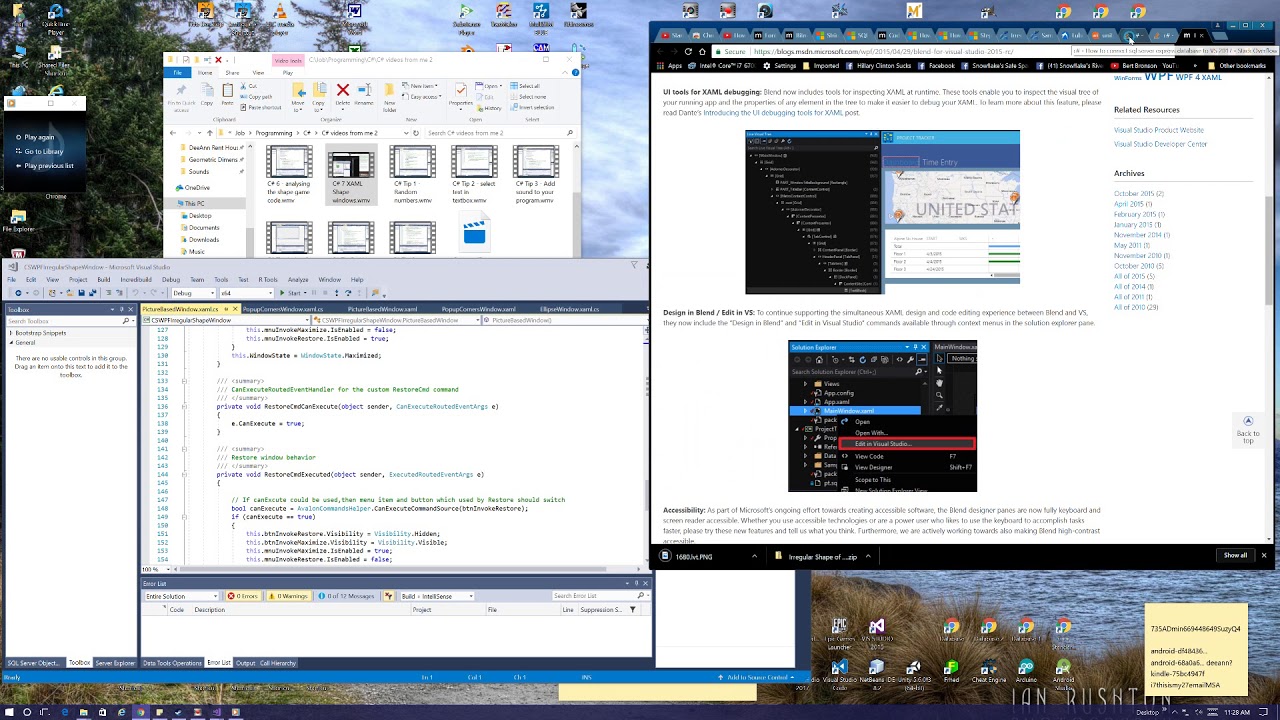1280x720 pixels.
Task: Click the Save All icon in Visual Studio toolbar
Action: coord(94,293)
